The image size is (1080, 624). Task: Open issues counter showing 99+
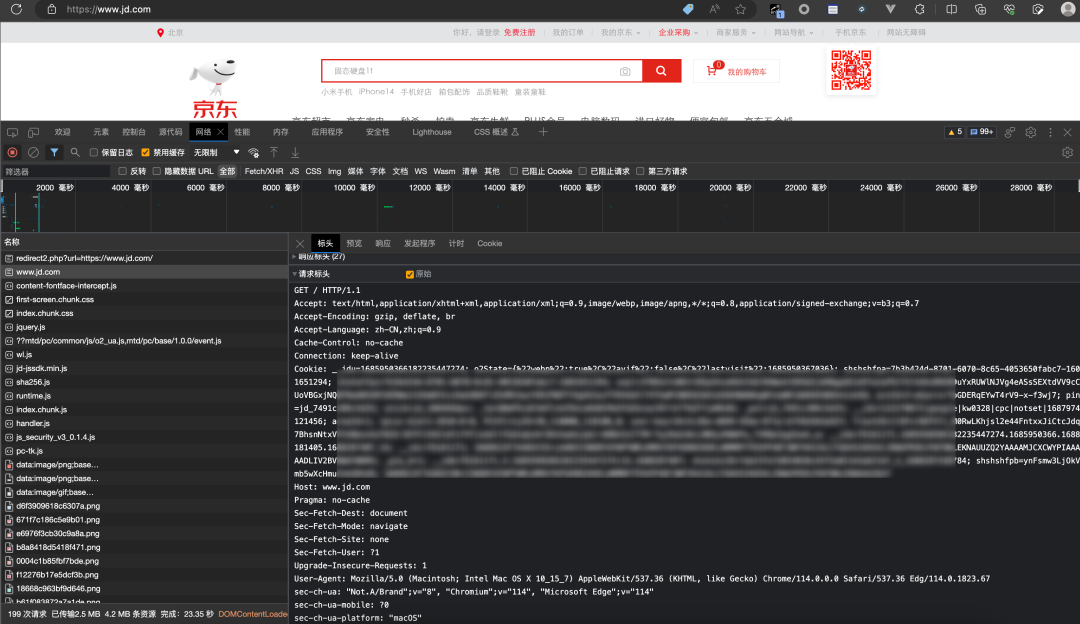click(982, 132)
